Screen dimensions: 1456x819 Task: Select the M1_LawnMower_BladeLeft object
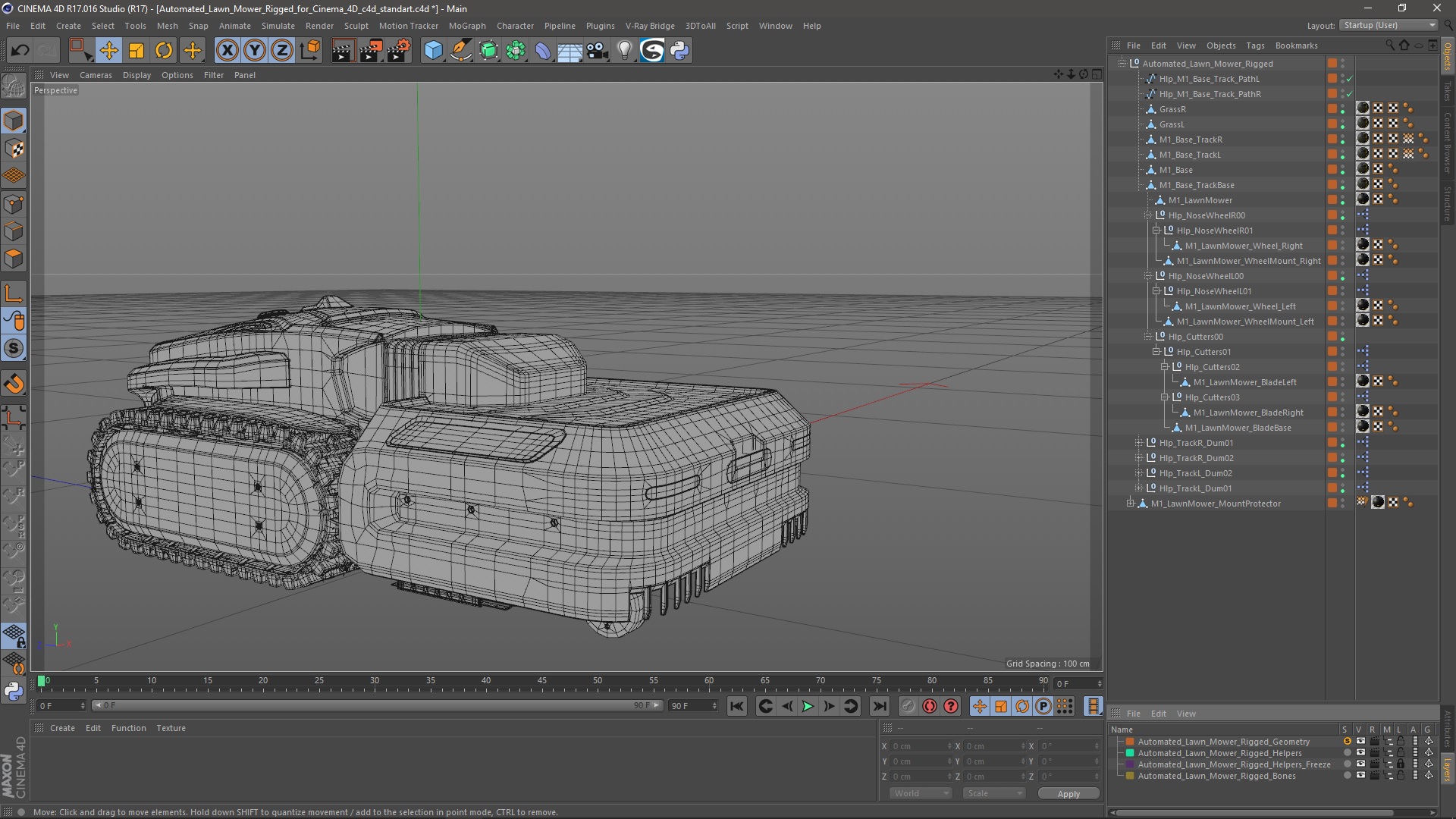pos(1244,382)
